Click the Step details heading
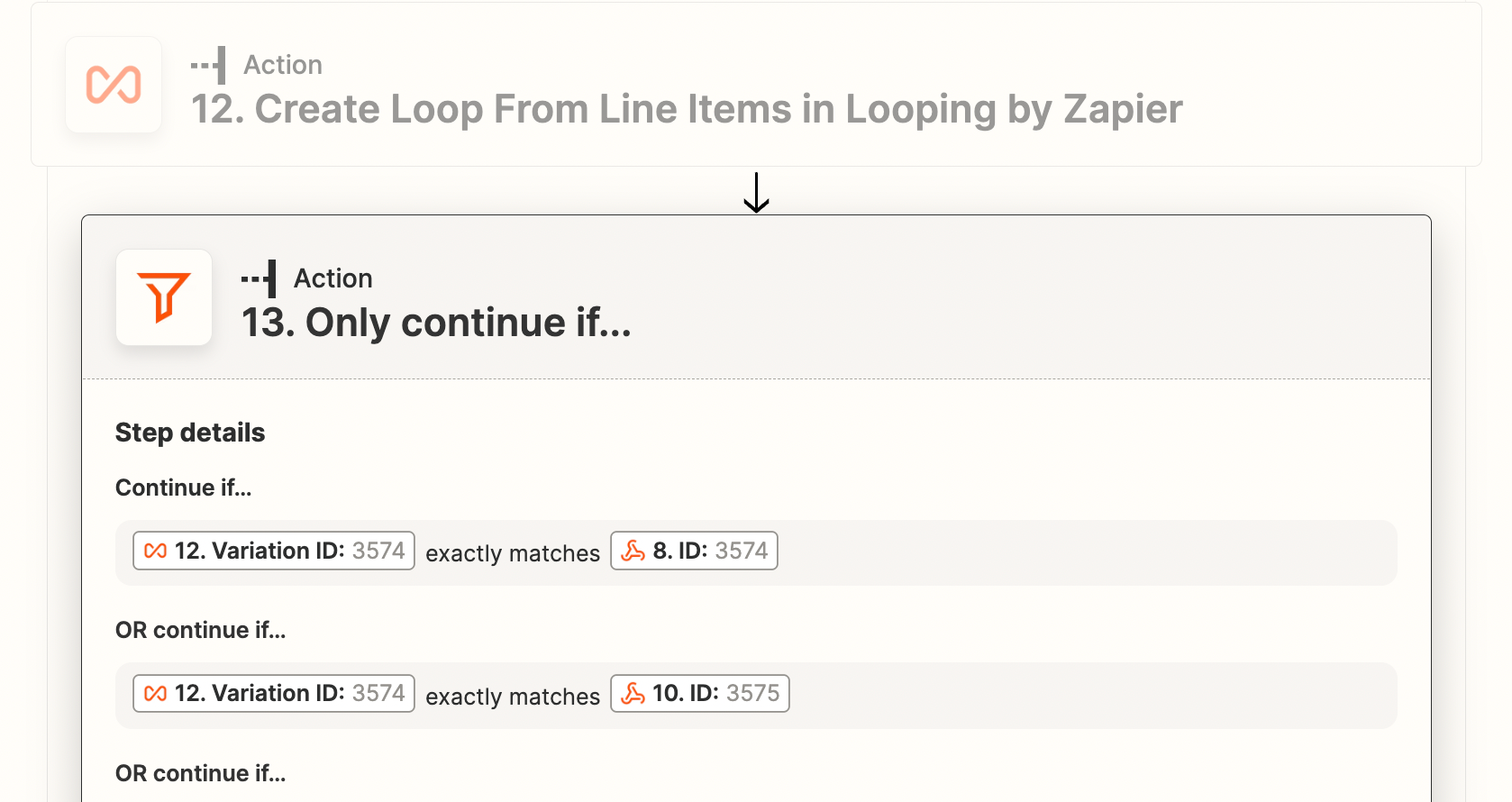 (190, 433)
